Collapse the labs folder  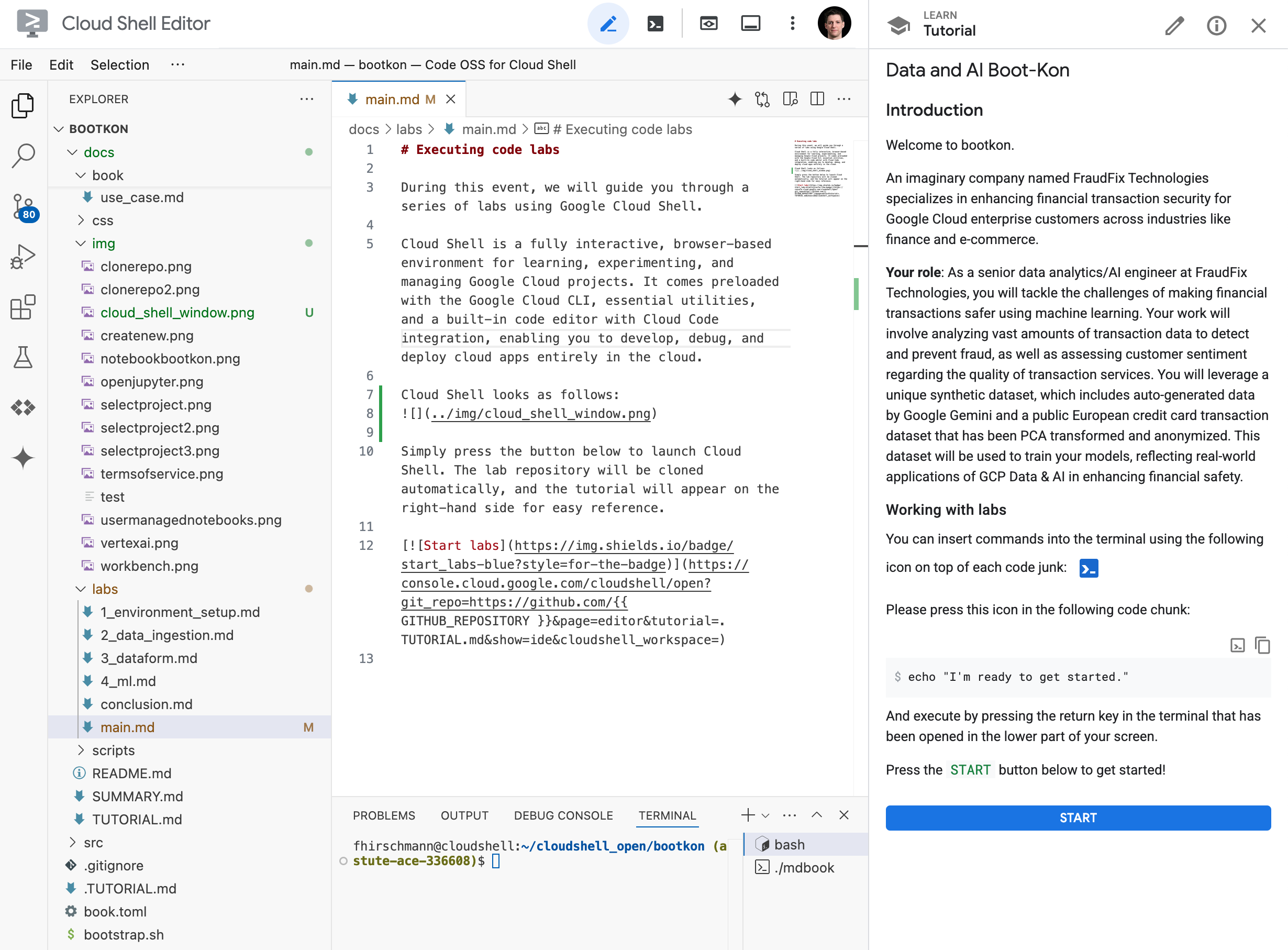[x=189, y=589]
